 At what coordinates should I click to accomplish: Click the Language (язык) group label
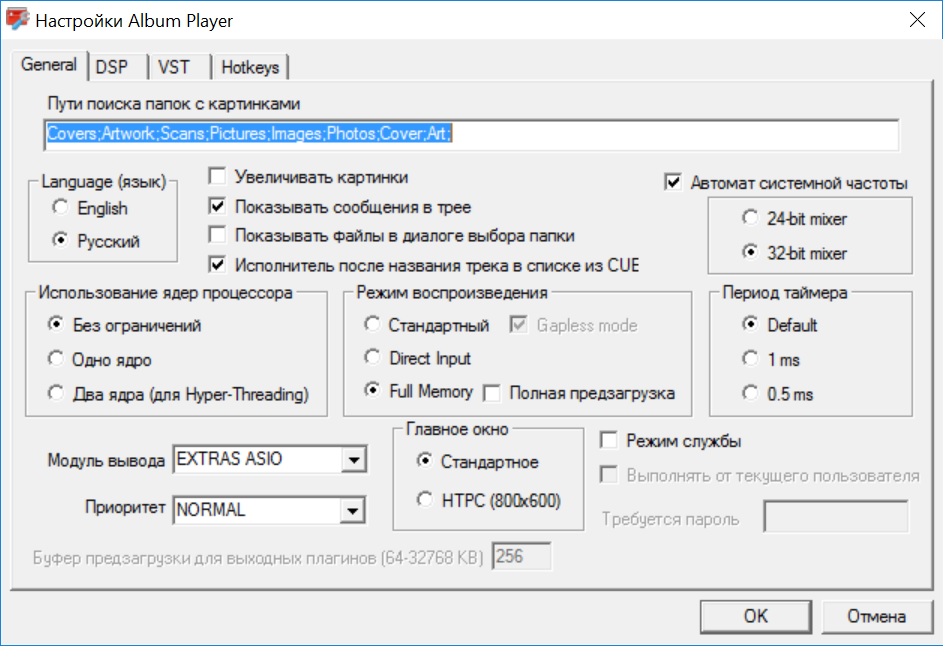(104, 181)
